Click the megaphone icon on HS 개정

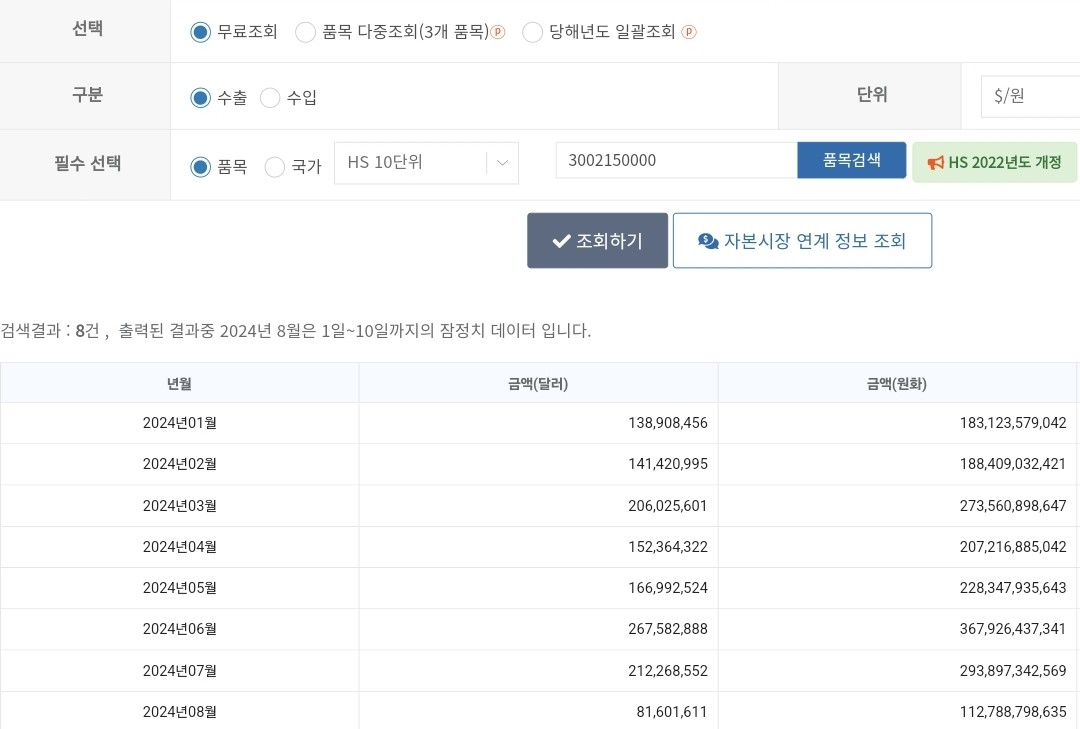point(935,163)
